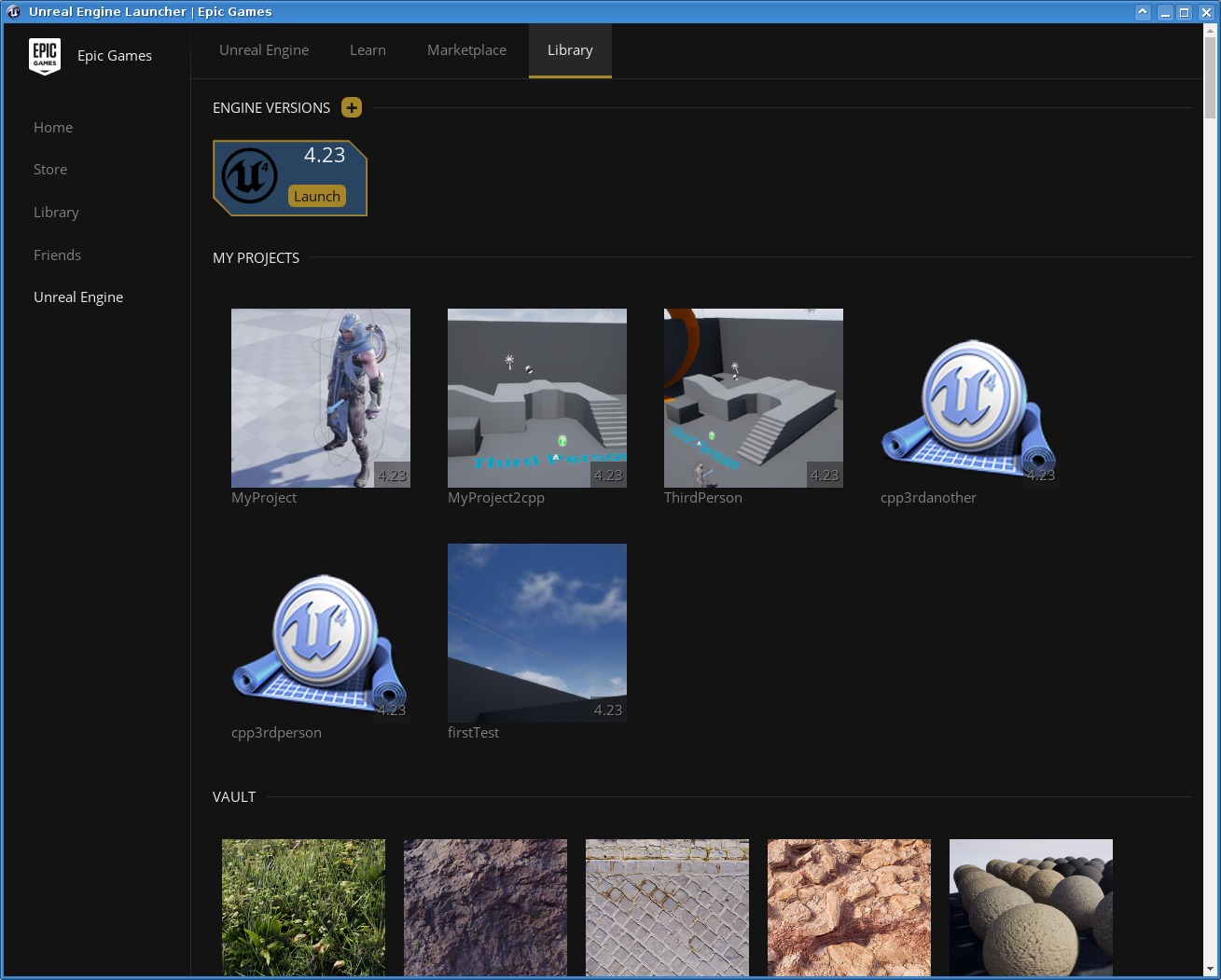Image resolution: width=1221 pixels, height=980 pixels.
Task: Click the vertical scrollbar thumb
Action: (1211, 76)
